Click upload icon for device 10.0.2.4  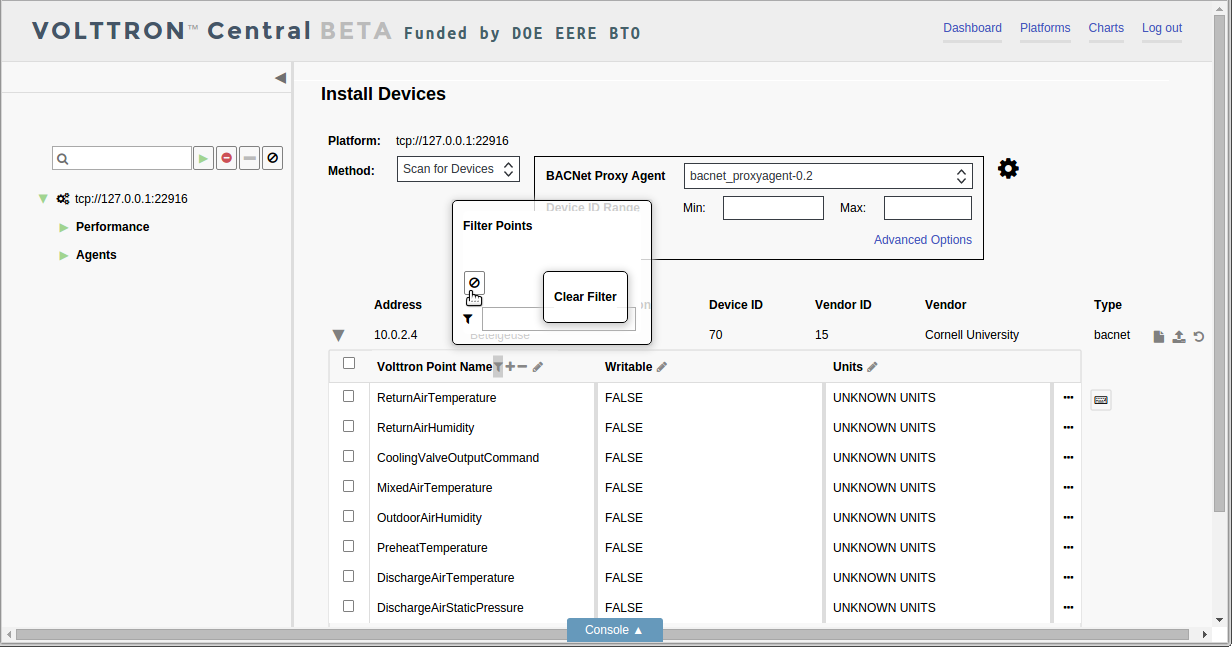(1179, 336)
